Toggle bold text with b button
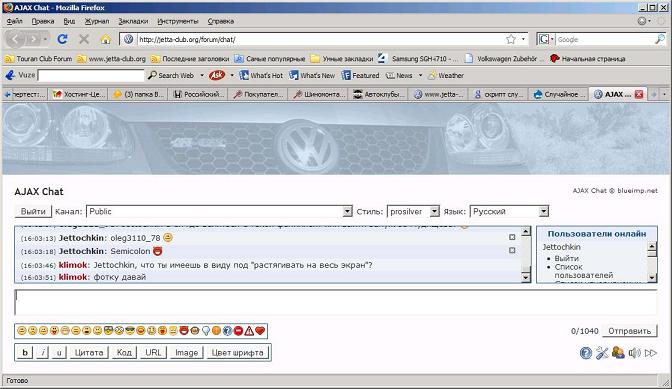The image size is (672, 389). [x=25, y=353]
